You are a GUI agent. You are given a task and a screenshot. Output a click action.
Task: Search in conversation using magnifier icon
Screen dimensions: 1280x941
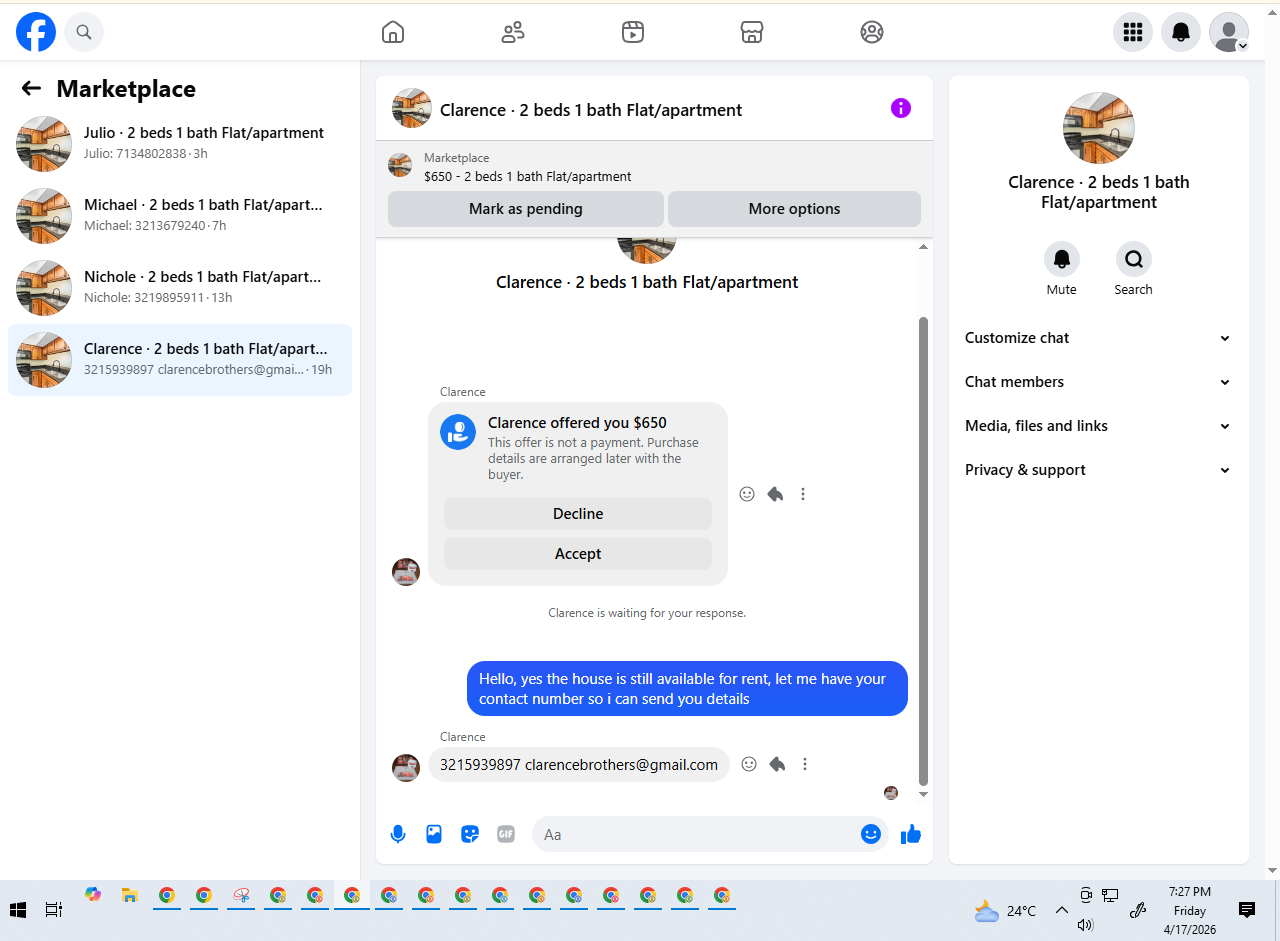point(1134,259)
